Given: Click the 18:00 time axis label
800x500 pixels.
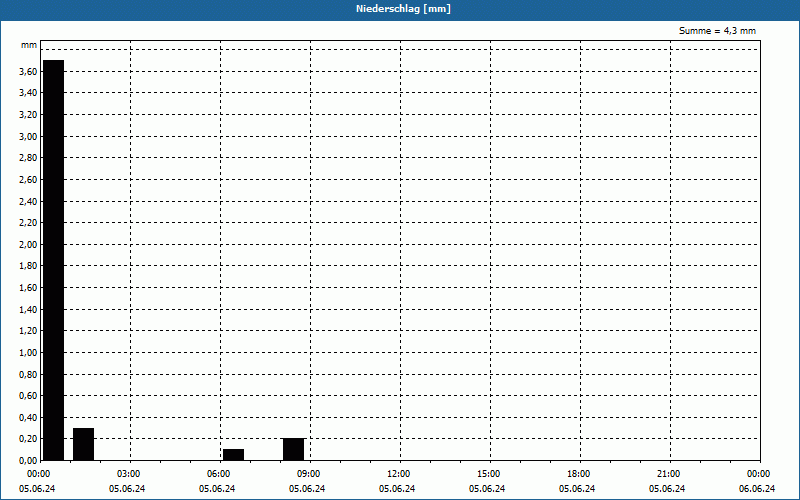Looking at the screenshot, I should 578,474.
